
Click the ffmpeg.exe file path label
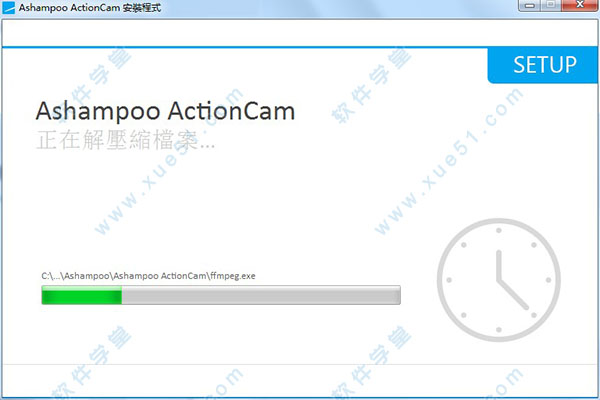point(148,276)
